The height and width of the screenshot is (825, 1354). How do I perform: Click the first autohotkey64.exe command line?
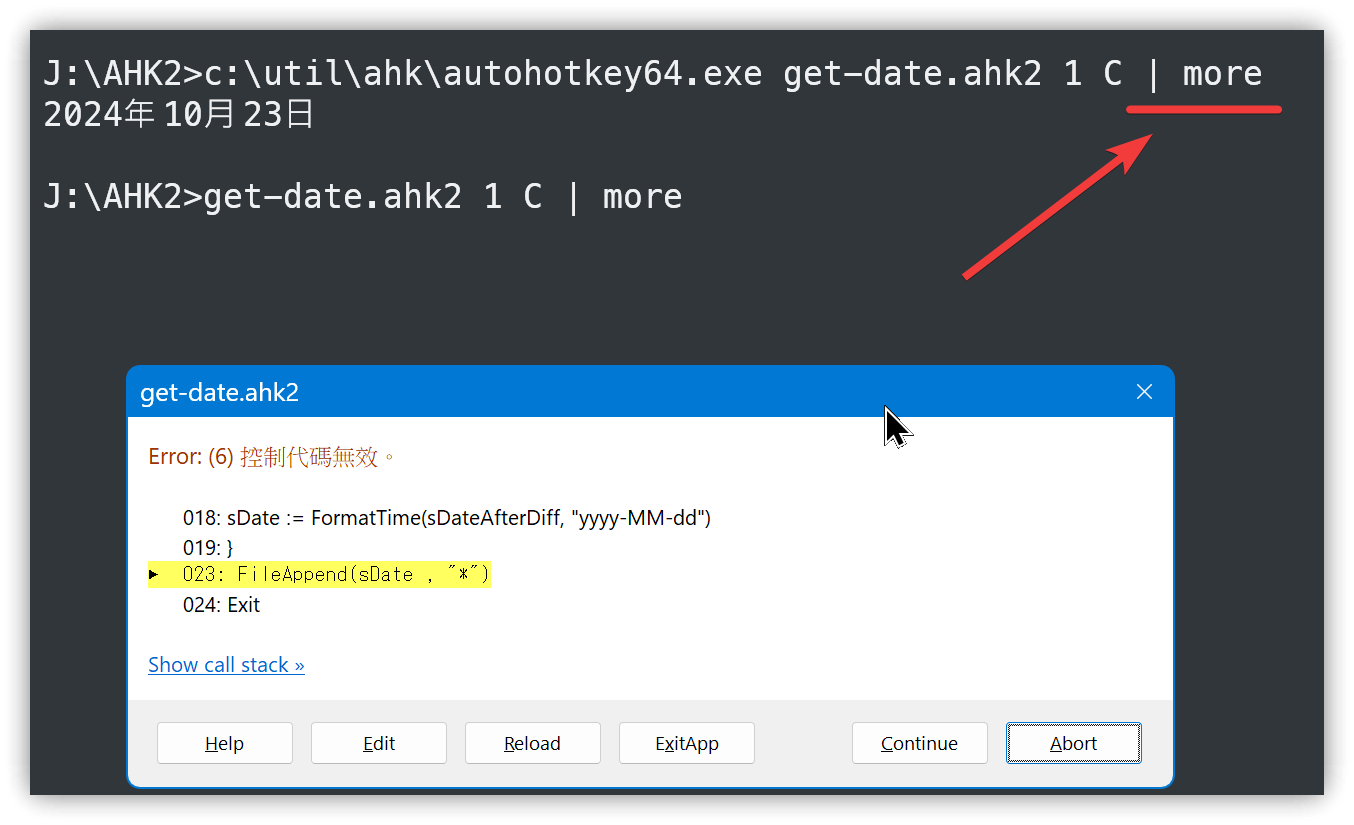point(652,73)
